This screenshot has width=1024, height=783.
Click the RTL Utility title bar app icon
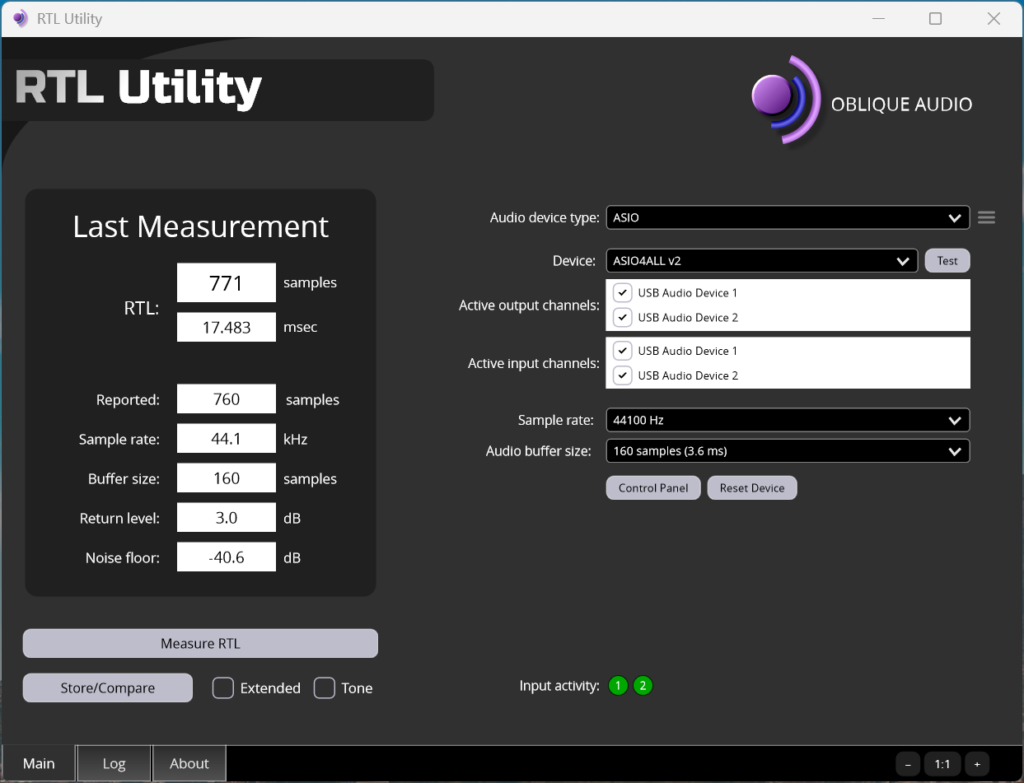(x=20, y=19)
